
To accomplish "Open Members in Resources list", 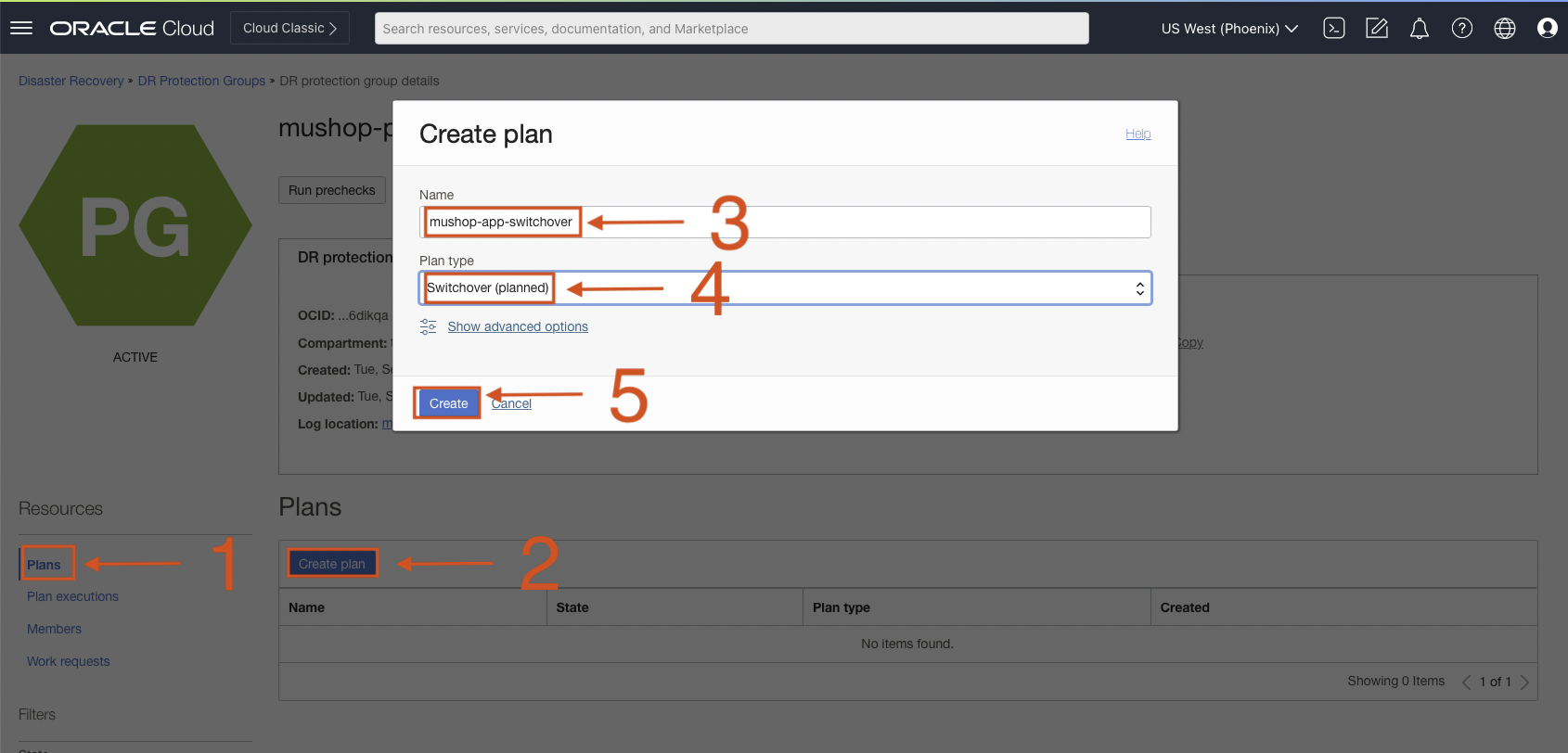I will click(54, 629).
